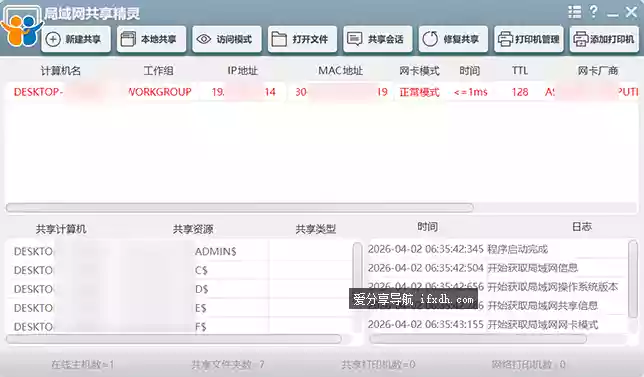Click the MAC地址 column header
The height and width of the screenshot is (377, 644).
[340, 71]
